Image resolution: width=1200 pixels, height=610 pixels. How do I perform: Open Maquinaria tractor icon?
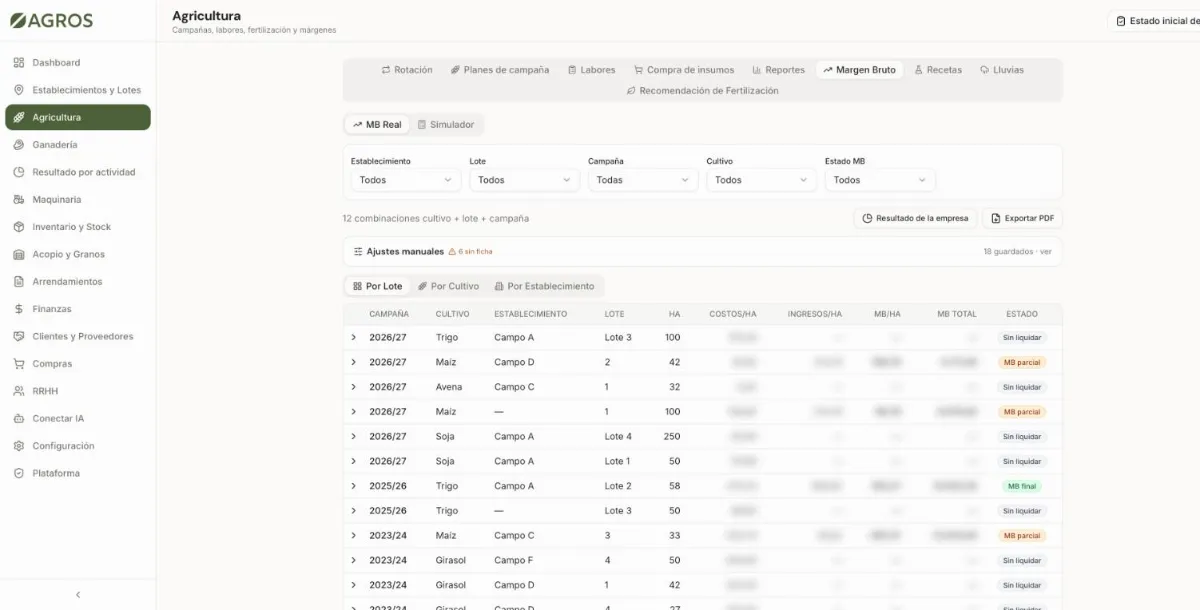(19, 200)
